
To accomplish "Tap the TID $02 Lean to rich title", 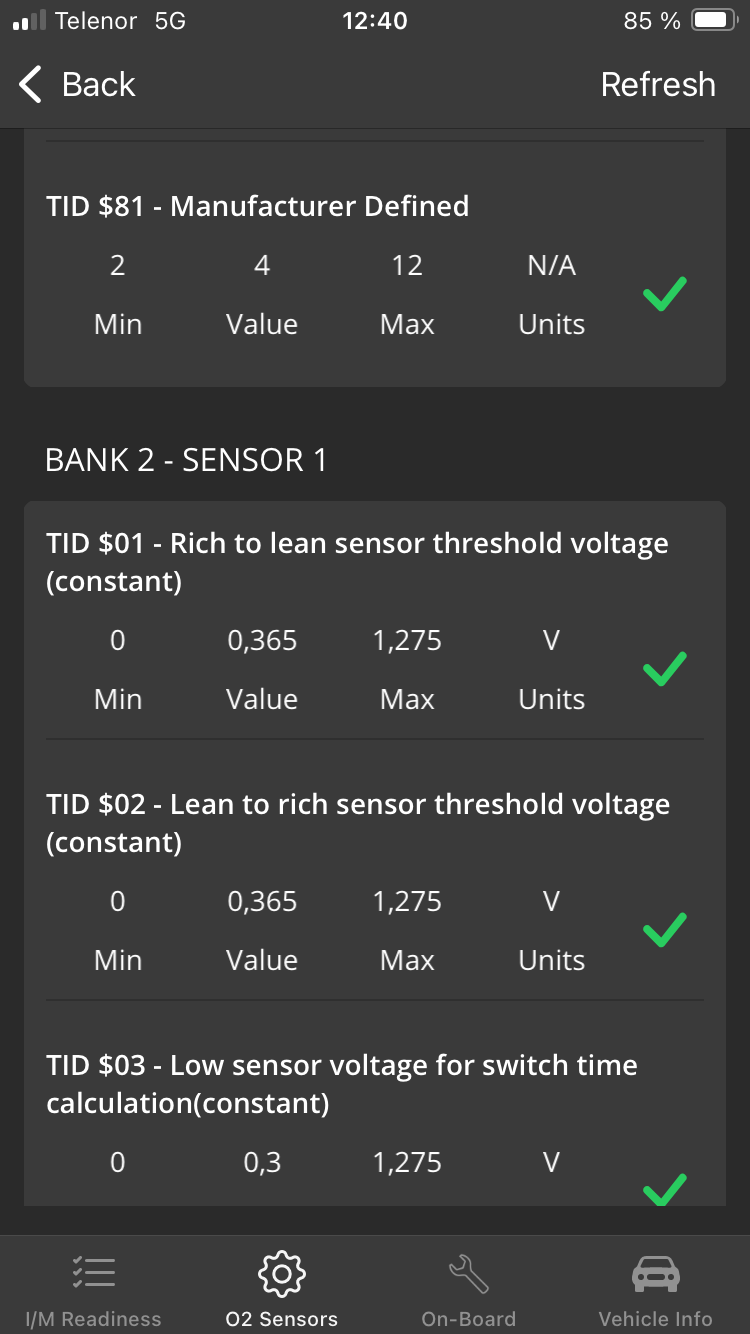I will click(x=357, y=822).
